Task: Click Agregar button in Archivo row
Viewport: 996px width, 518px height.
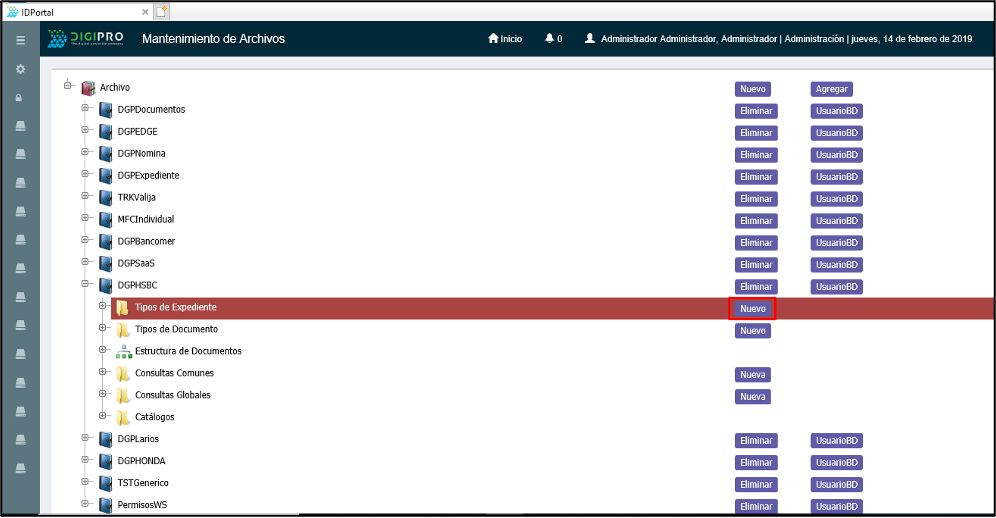Action: [831, 89]
